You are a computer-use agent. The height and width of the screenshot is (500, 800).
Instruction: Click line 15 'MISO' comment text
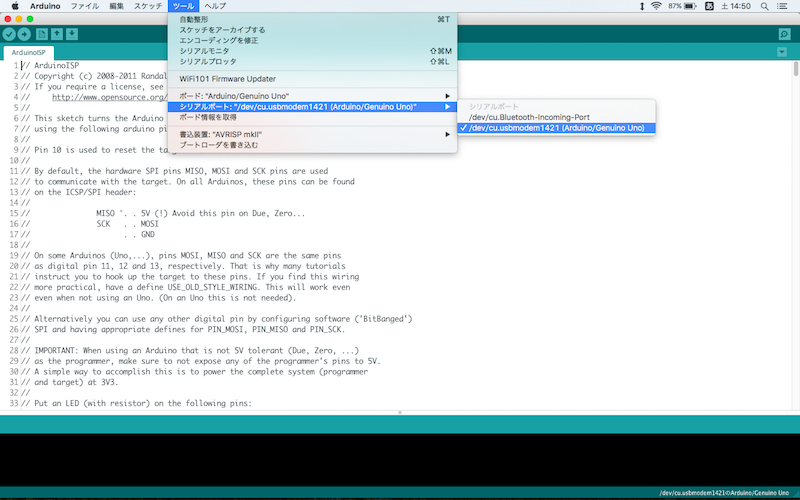tap(106, 213)
